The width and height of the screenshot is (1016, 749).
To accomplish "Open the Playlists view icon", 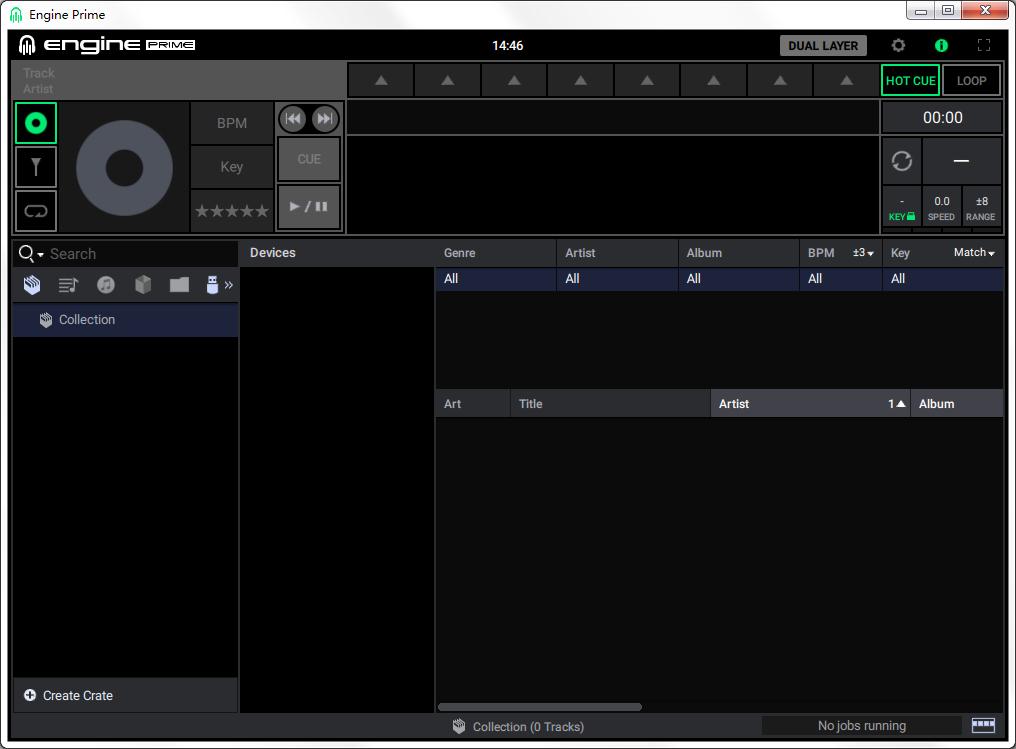I will (x=68, y=286).
